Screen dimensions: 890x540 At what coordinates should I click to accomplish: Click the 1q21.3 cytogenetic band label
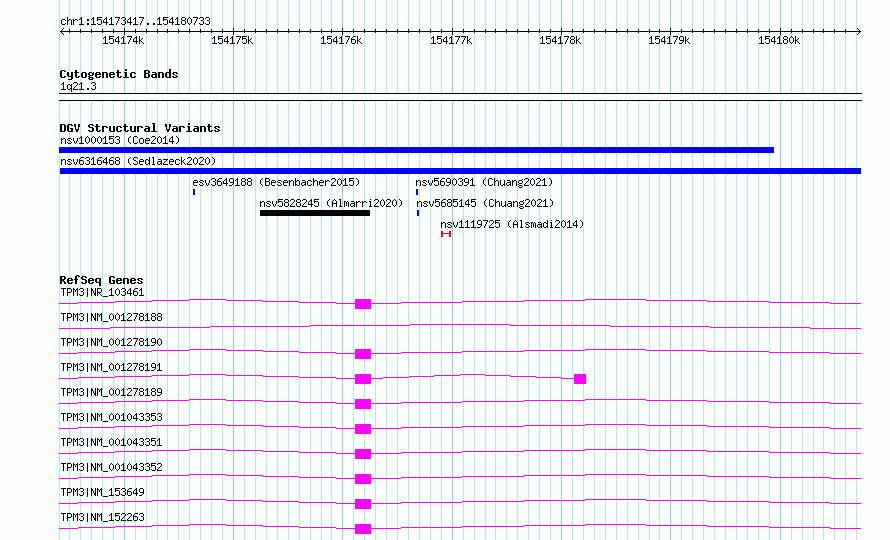(78, 87)
